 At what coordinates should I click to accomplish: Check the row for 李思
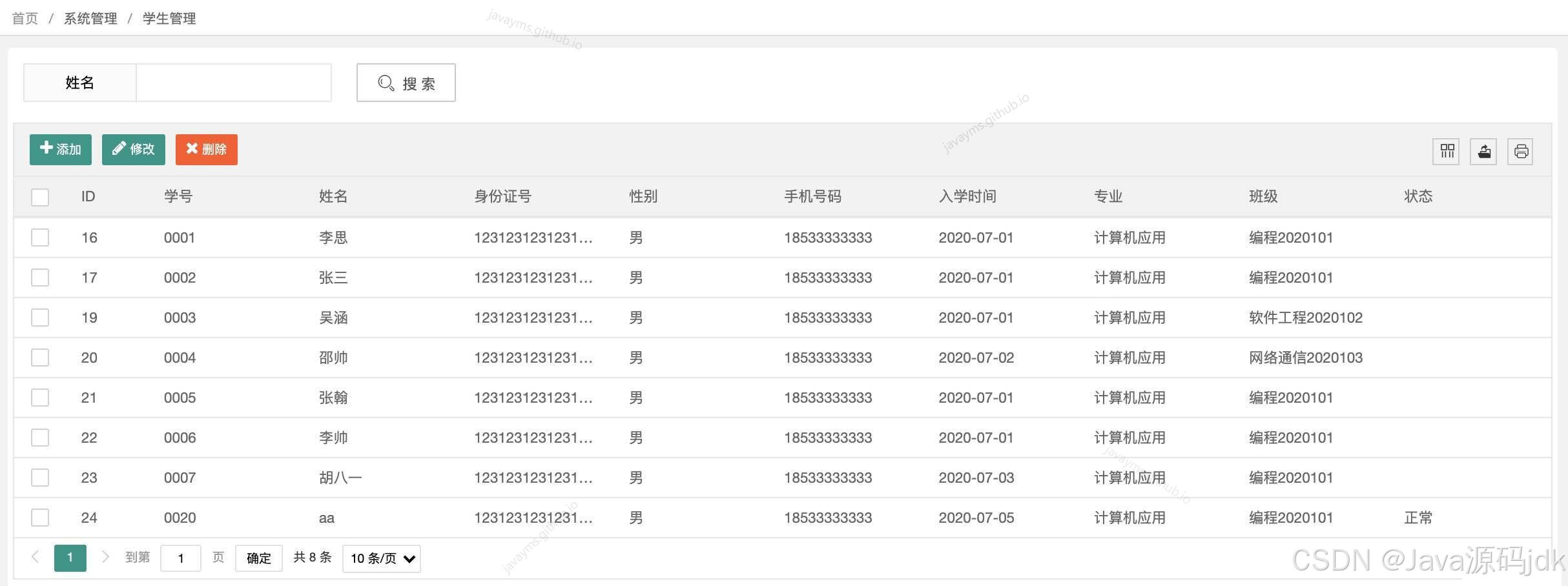[40, 237]
